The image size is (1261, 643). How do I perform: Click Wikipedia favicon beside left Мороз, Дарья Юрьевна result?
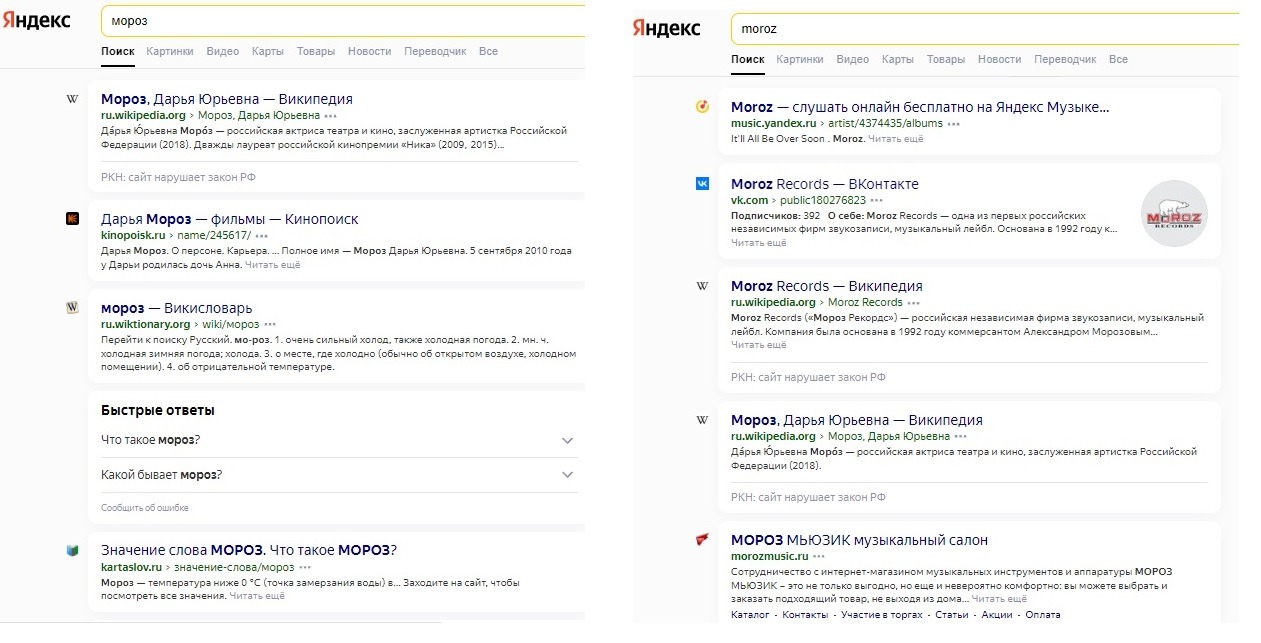pyautogui.click(x=72, y=99)
